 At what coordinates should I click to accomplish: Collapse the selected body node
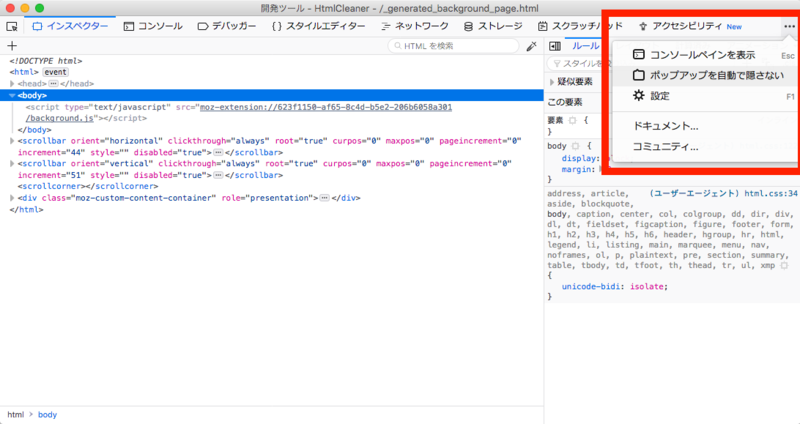coord(12,95)
